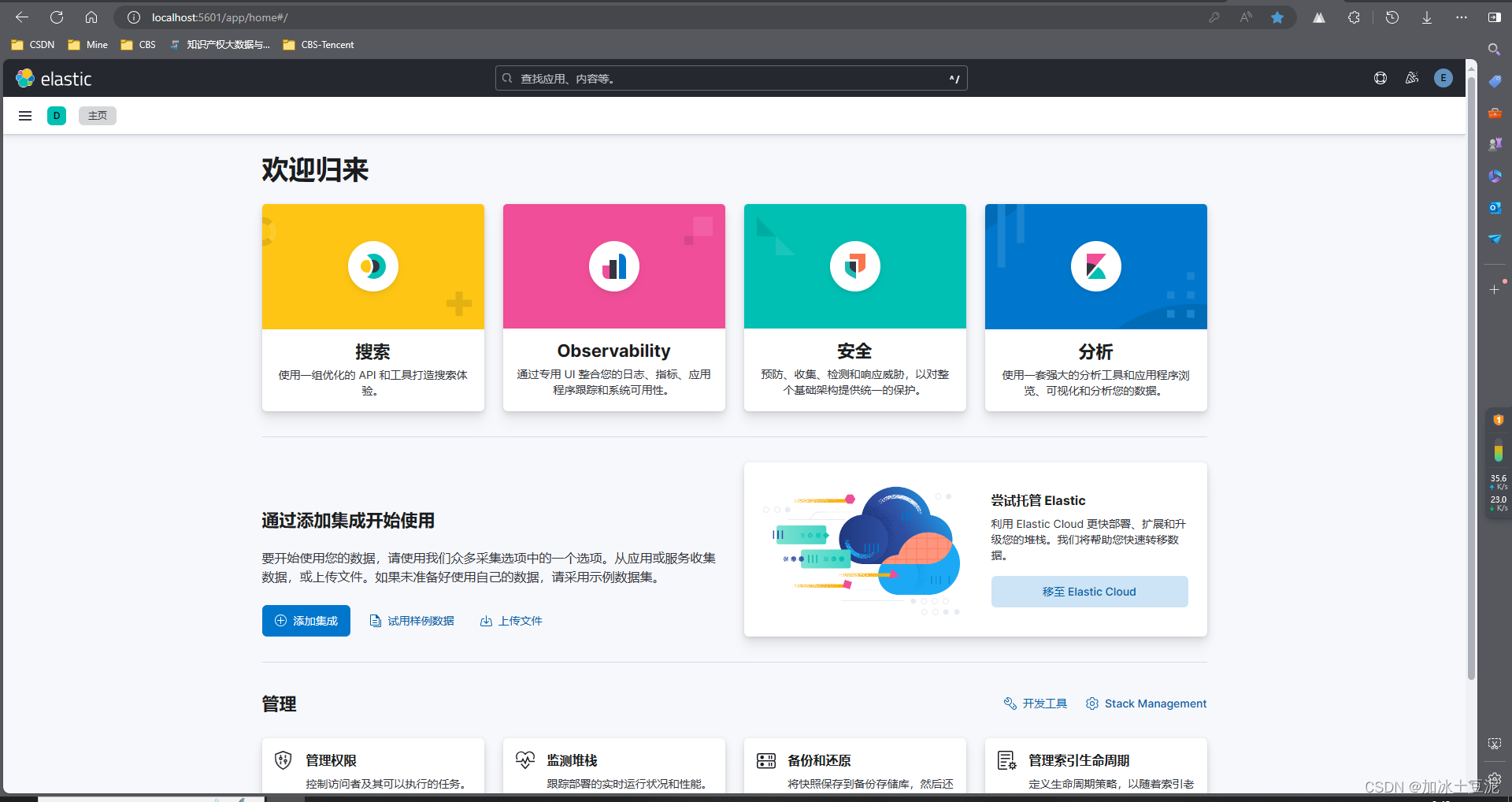Click the sidebar search magnifier icon
The image size is (1512, 802).
coord(1494,50)
